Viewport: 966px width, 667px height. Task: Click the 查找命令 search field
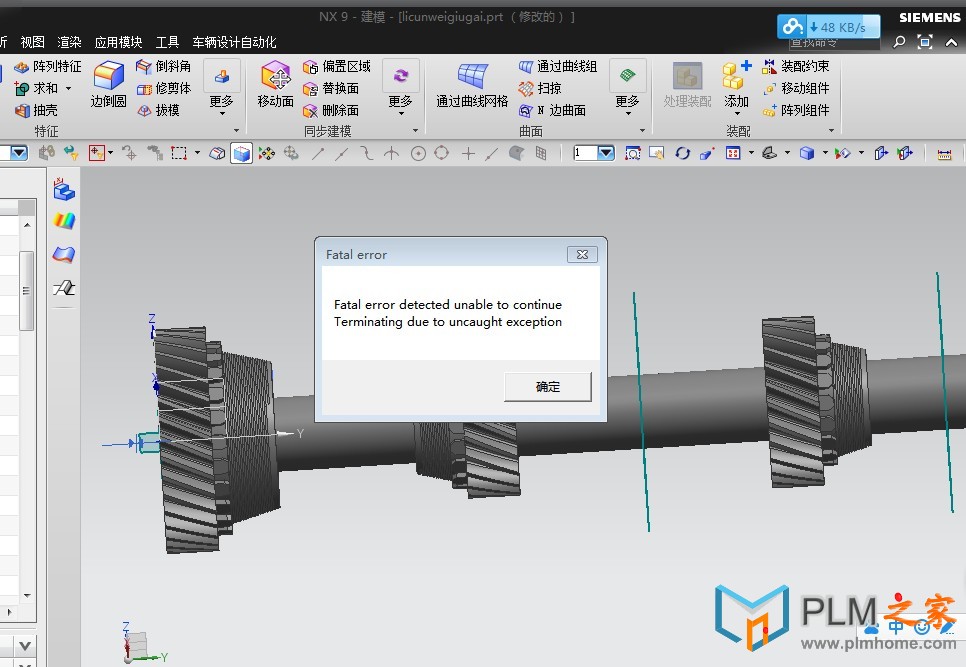834,43
